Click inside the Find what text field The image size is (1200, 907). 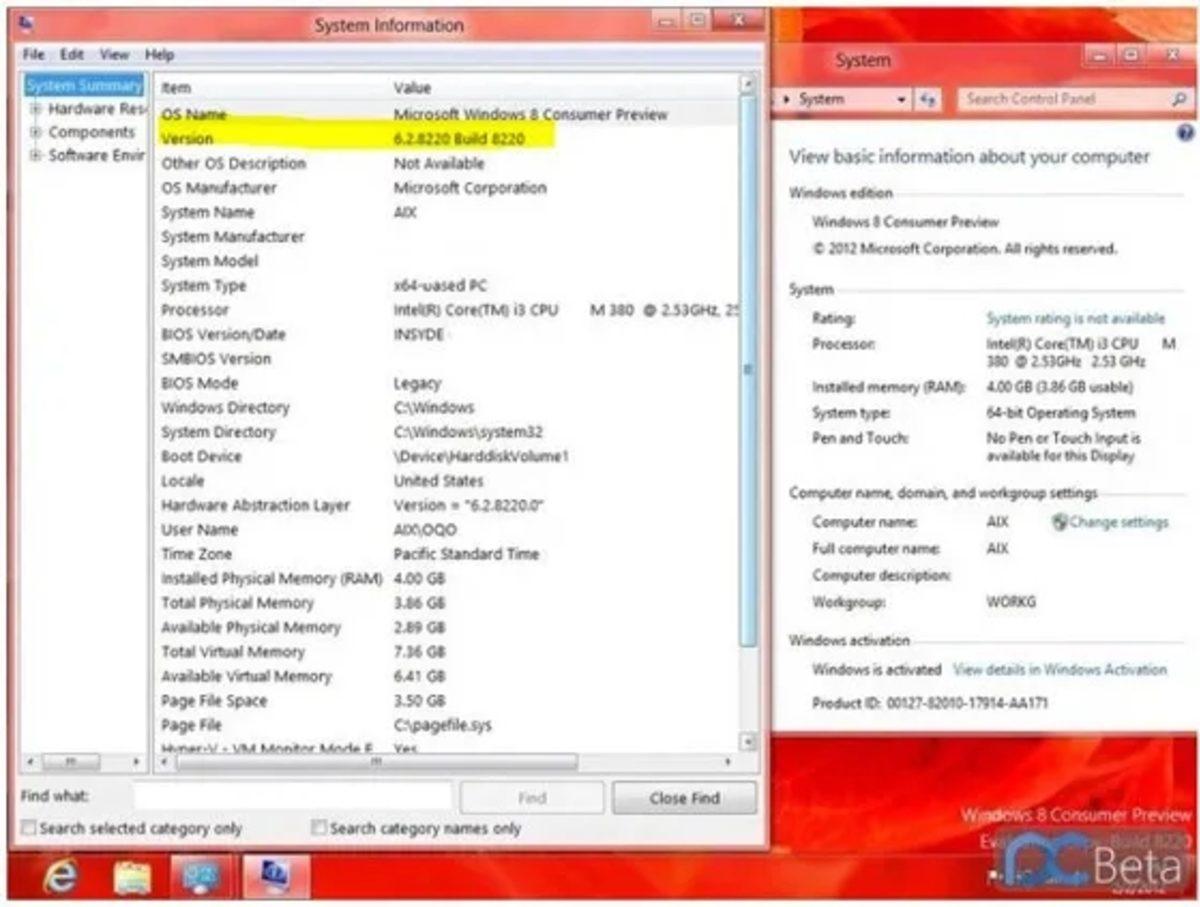pyautogui.click(x=290, y=796)
